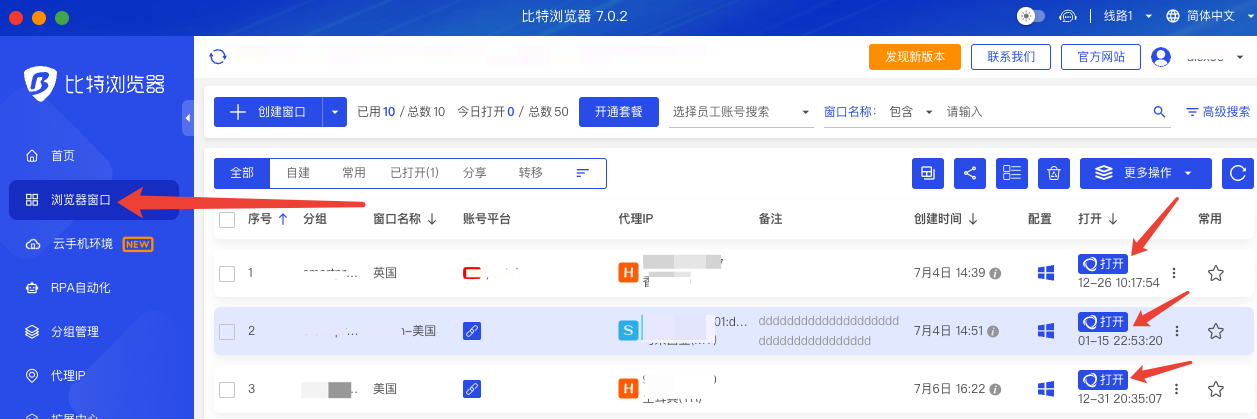Open the 选择员工账号搜索 dropdown

point(742,112)
